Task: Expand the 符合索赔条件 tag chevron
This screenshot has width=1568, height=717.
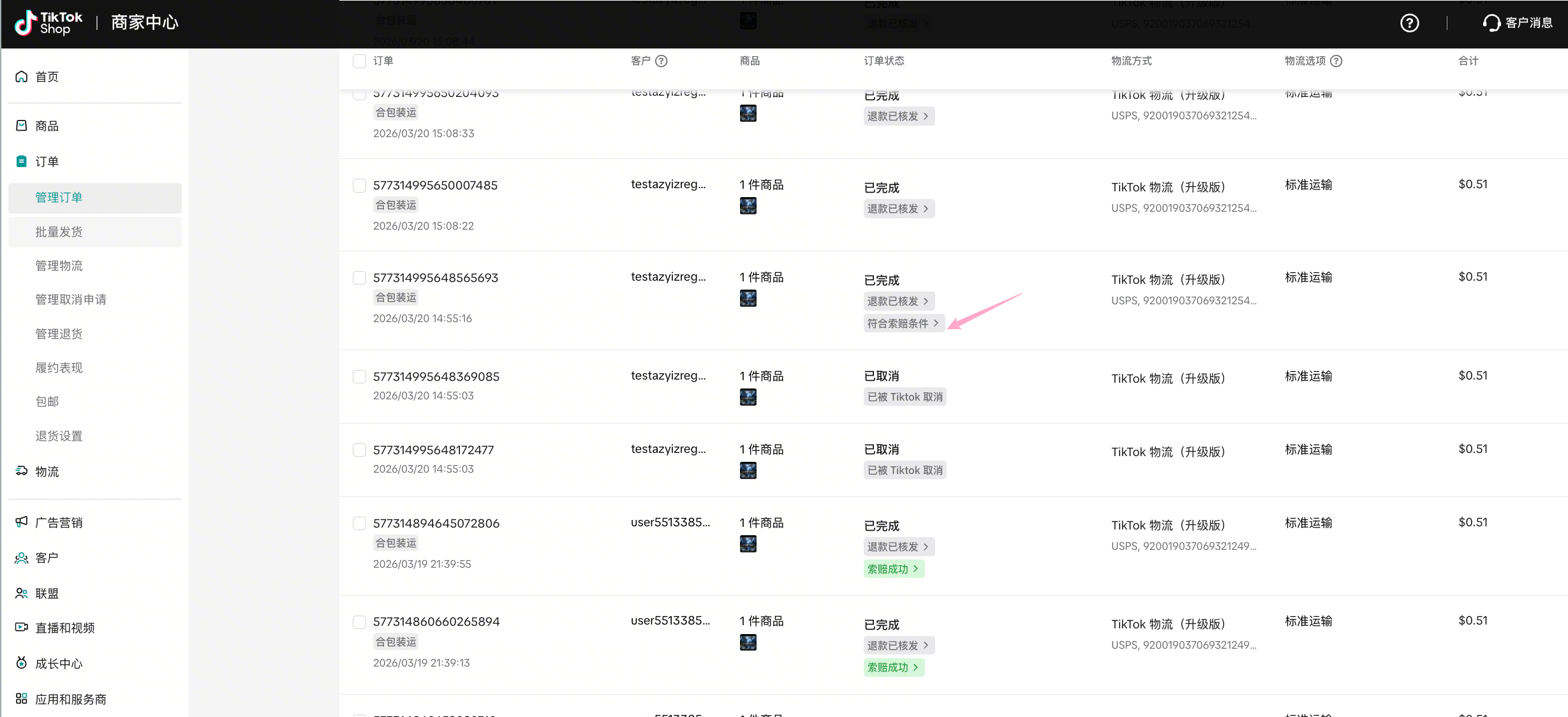Action: tap(936, 323)
